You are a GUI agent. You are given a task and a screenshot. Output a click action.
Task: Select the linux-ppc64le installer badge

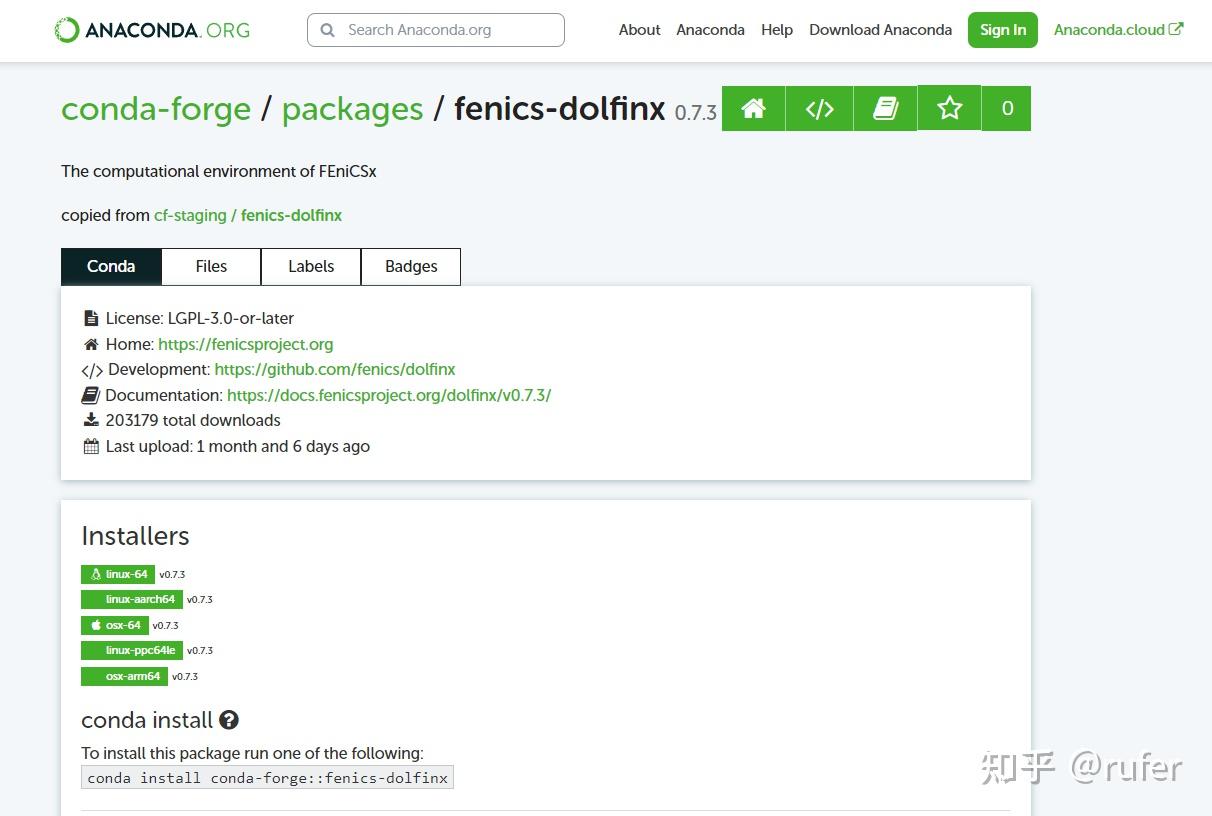coord(131,650)
